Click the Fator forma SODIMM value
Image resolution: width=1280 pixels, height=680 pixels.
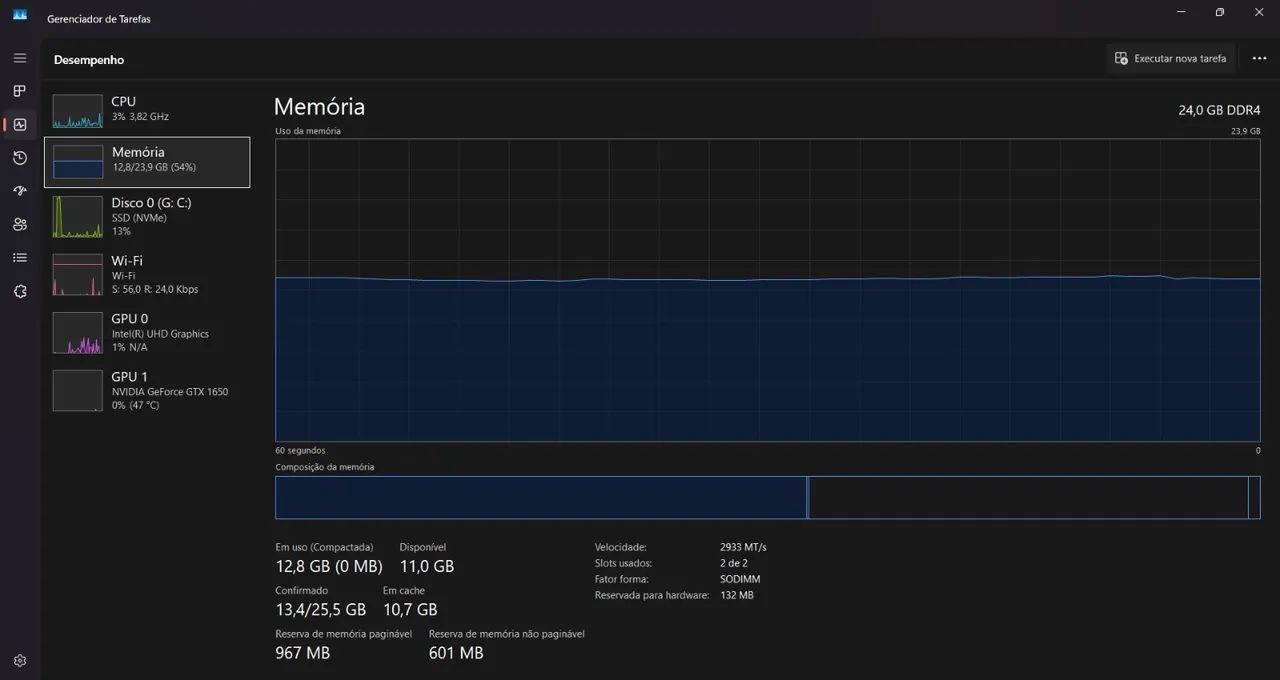click(740, 579)
